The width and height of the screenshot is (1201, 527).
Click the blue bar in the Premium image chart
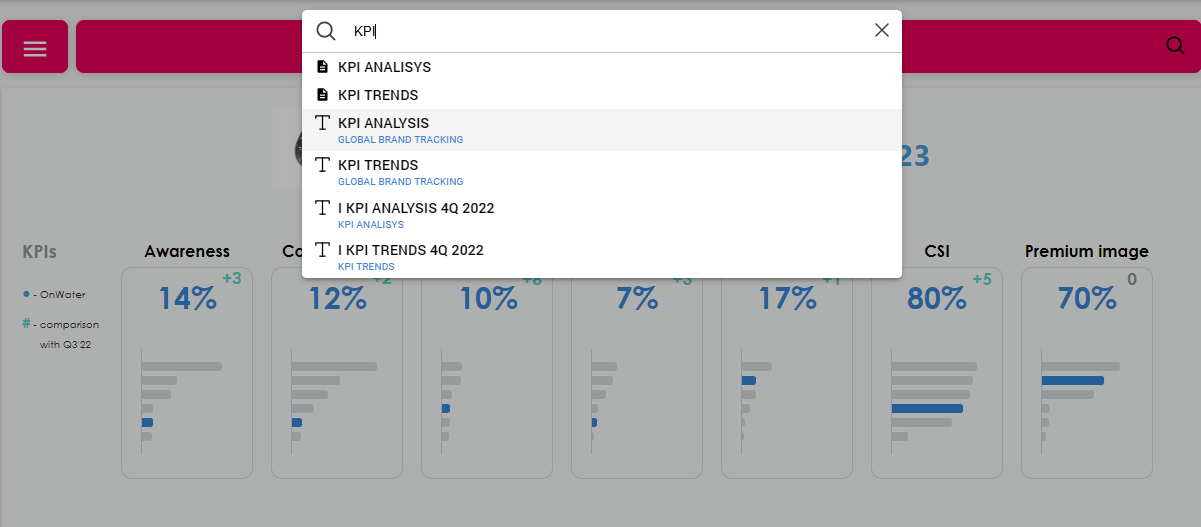tap(1072, 380)
